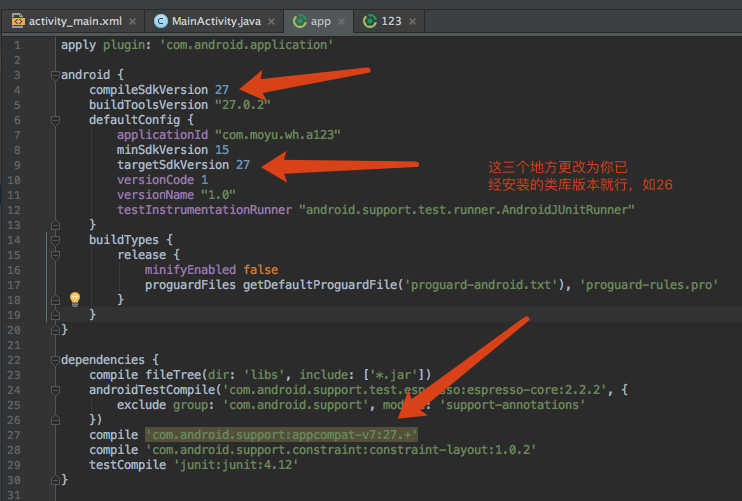Switch to the activity_main.xml tab
The width and height of the screenshot is (742, 501).
click(x=74, y=21)
